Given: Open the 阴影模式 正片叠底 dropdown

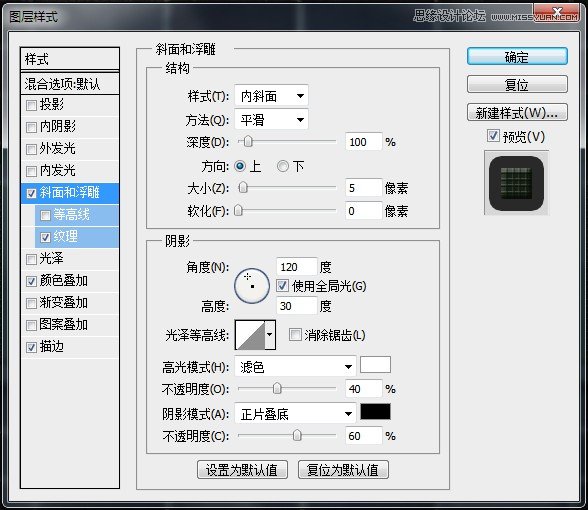Looking at the screenshot, I should pos(295,414).
